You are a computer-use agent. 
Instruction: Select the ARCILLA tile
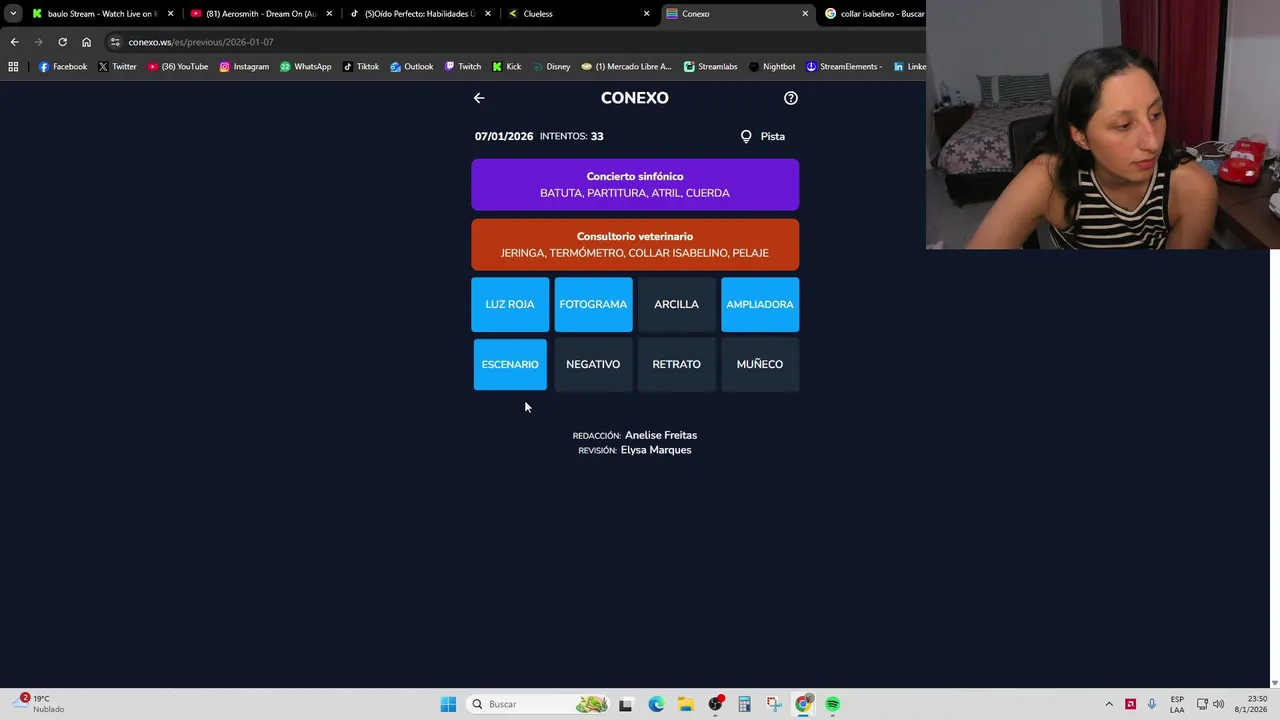tap(676, 304)
